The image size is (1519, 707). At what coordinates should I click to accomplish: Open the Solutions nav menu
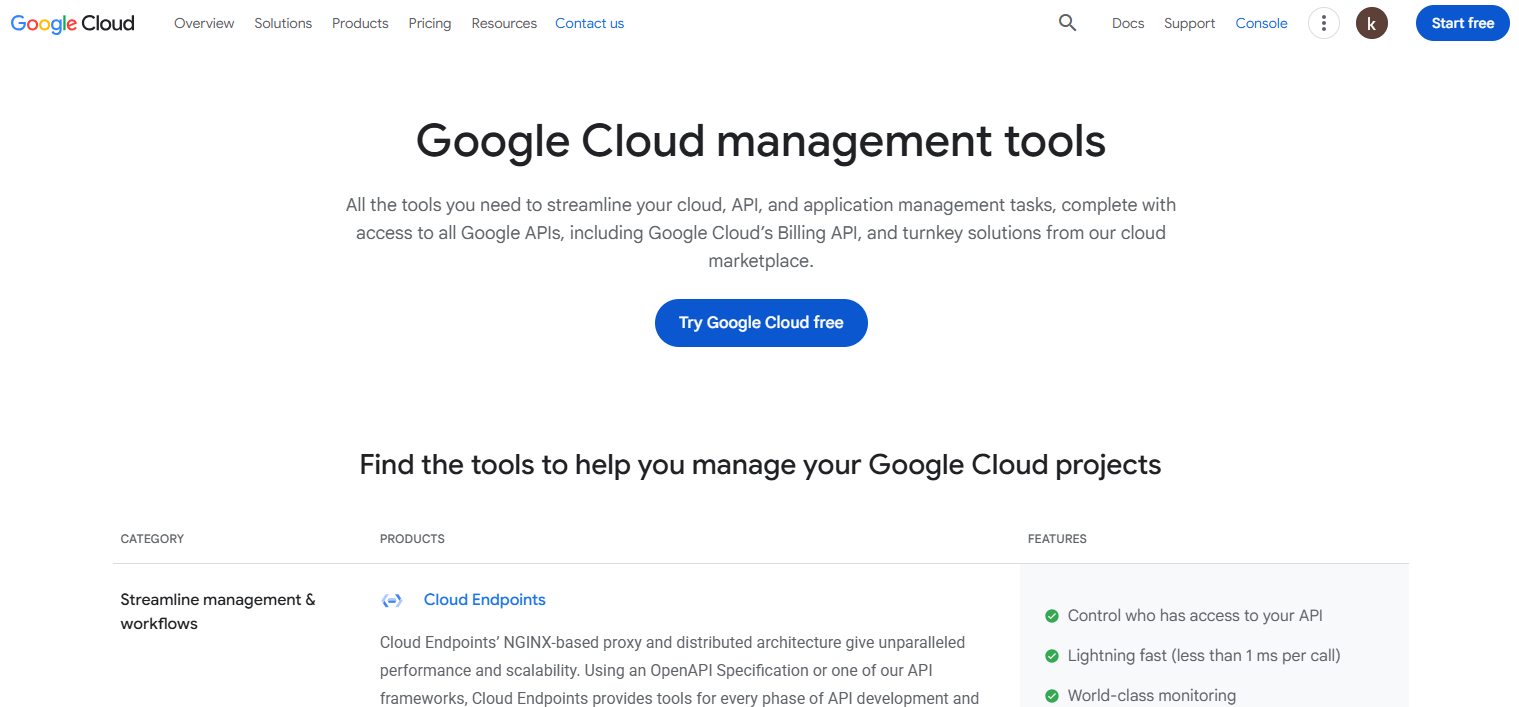283,23
